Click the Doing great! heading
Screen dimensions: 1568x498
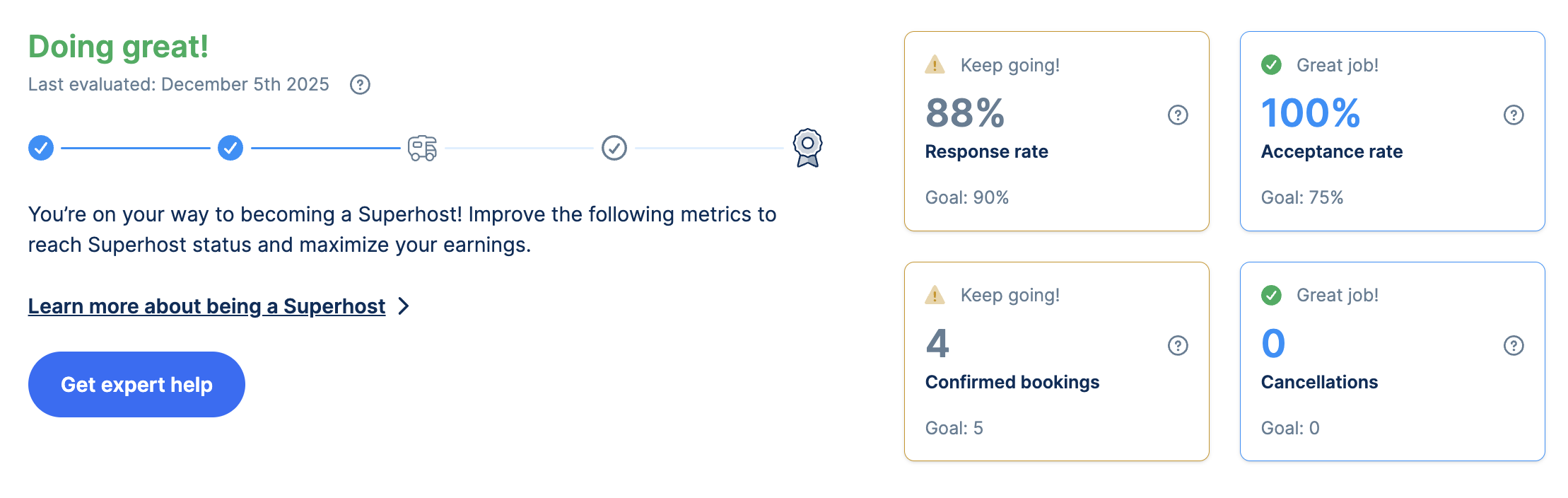[x=118, y=47]
